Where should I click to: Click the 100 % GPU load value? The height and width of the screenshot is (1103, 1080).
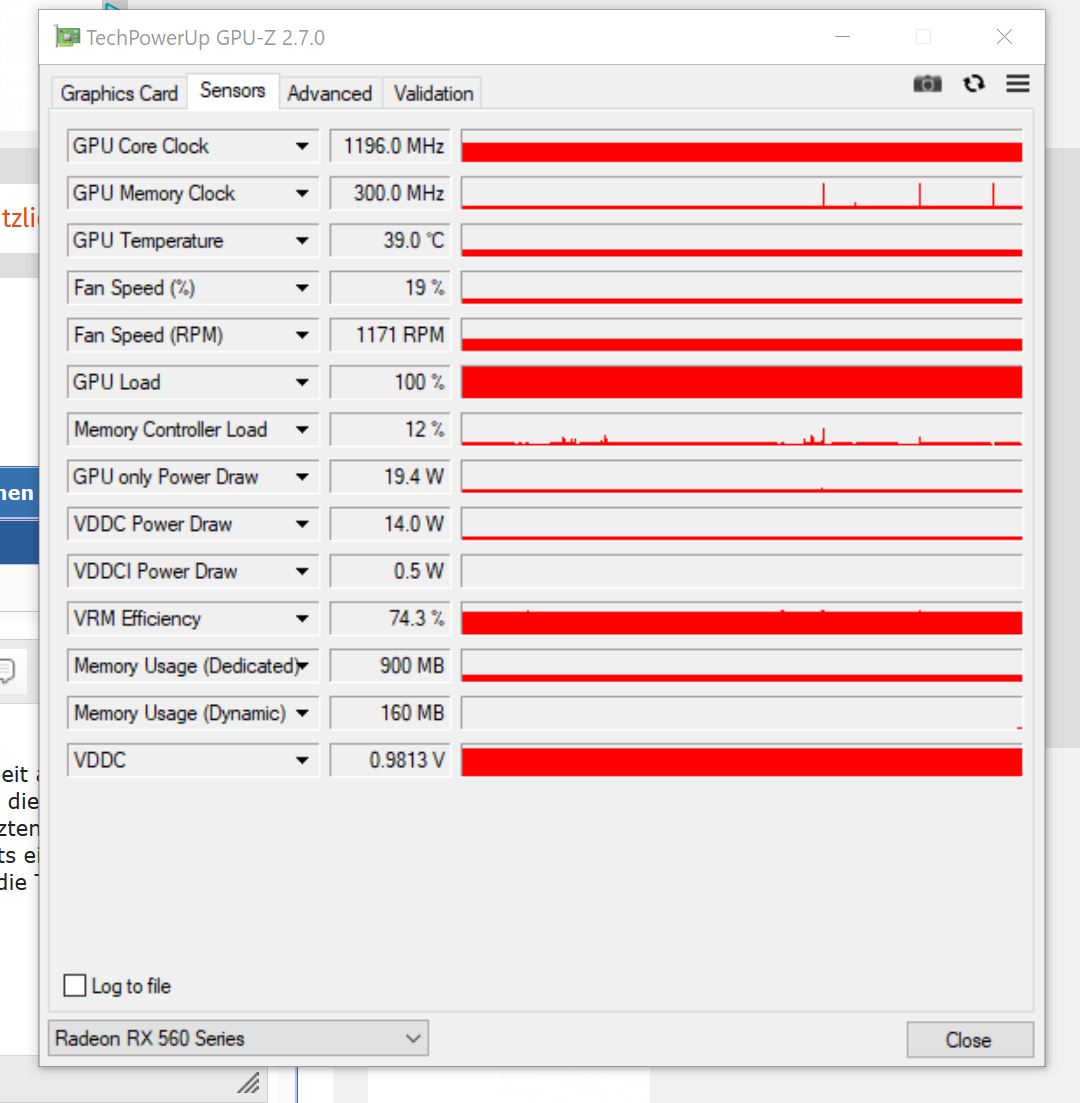pyautogui.click(x=390, y=382)
